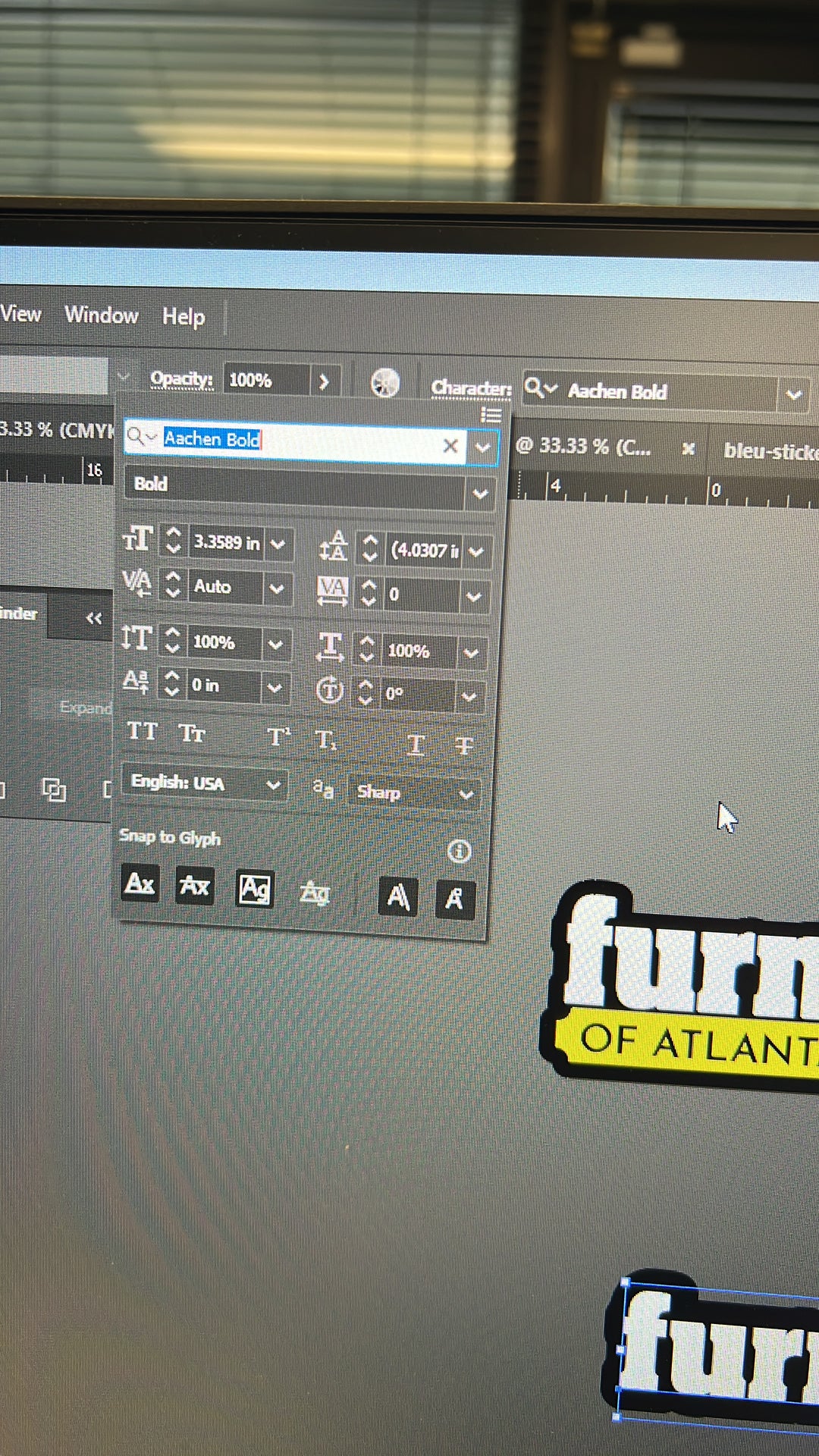Open the Help menu

[x=184, y=316]
